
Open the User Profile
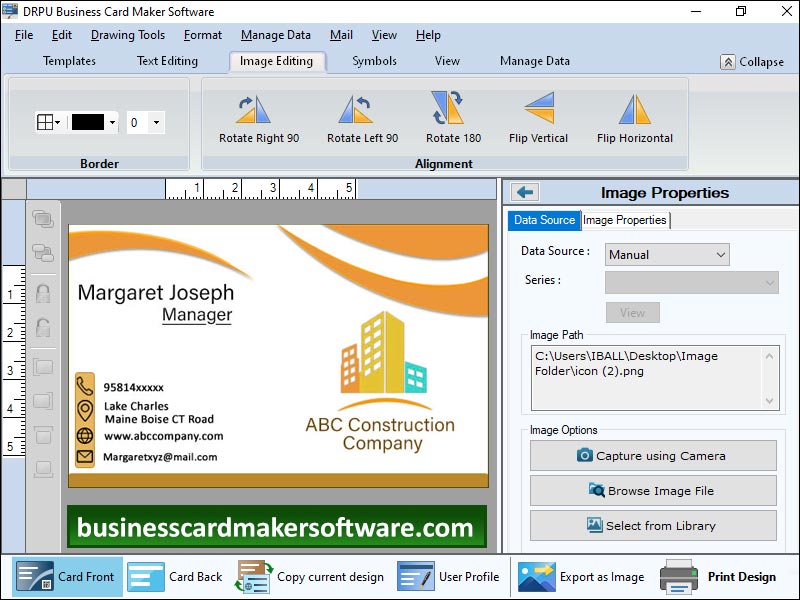[449, 577]
